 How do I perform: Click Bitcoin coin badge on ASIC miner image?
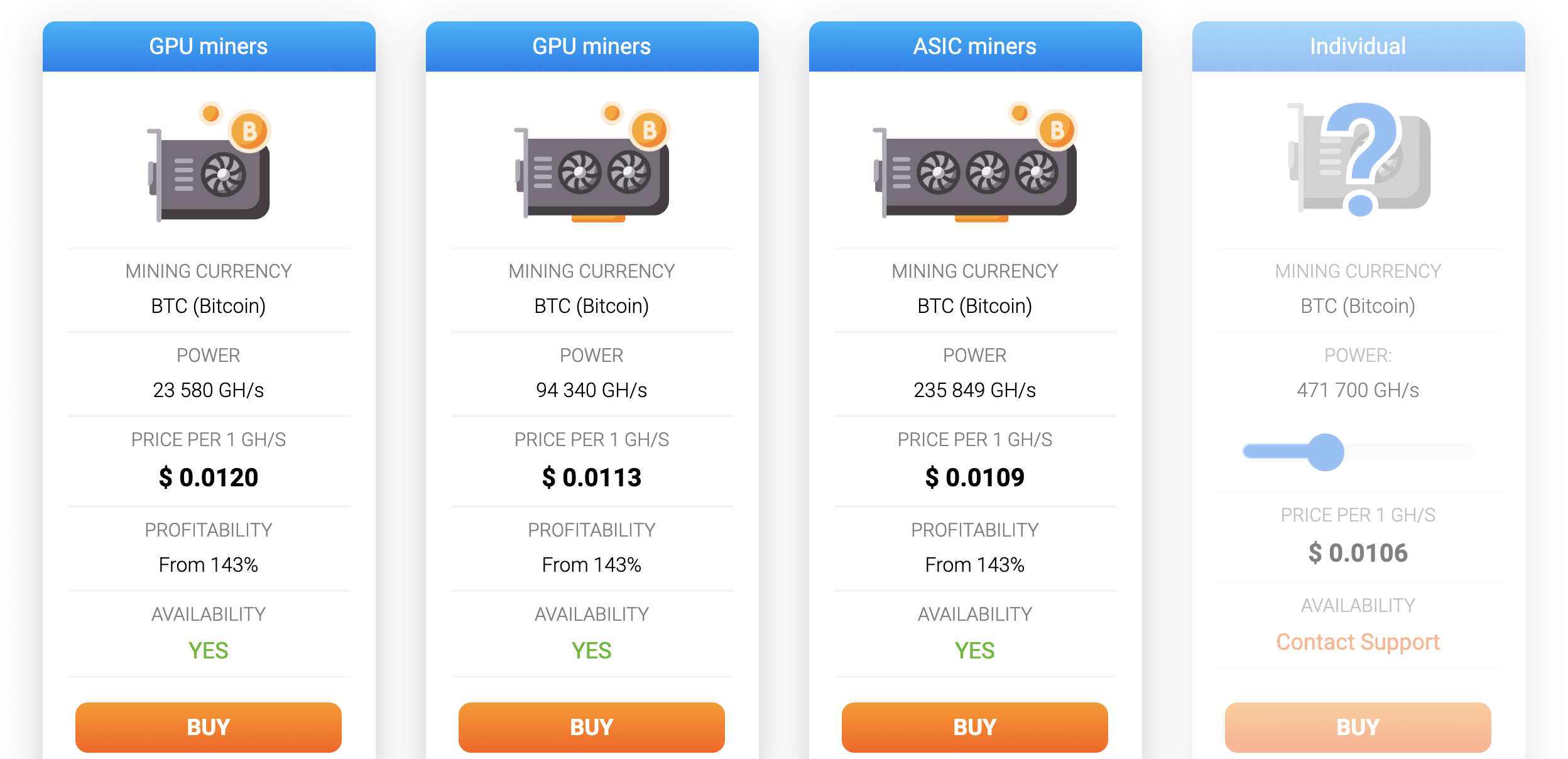pyautogui.click(x=1057, y=131)
